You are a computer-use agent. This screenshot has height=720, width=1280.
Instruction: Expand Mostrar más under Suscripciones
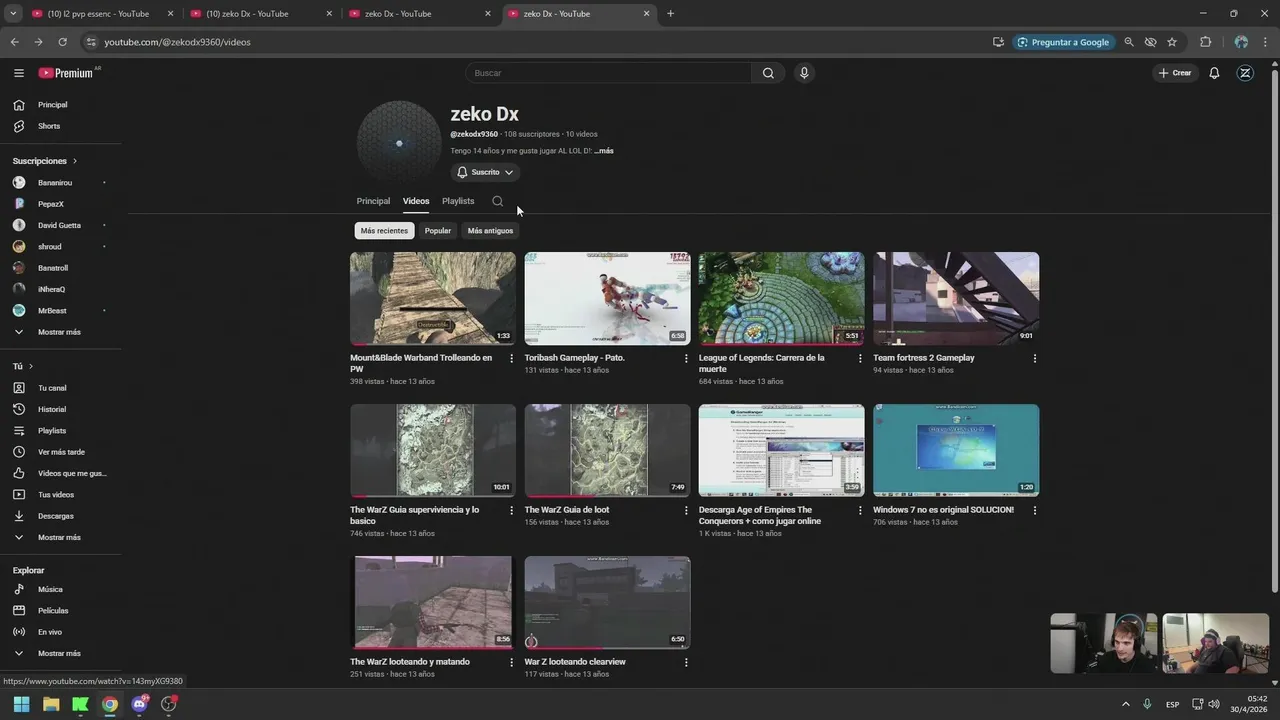[60, 332]
